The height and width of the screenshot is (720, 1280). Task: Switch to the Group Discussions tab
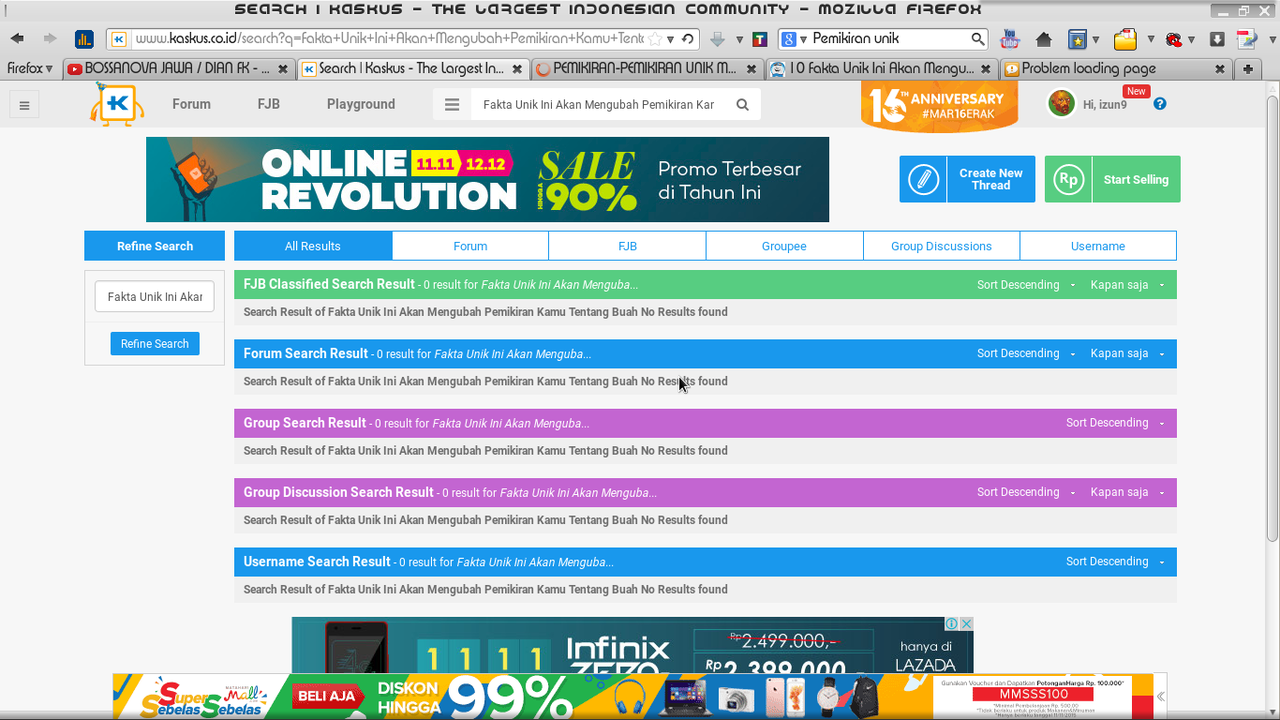(x=941, y=246)
